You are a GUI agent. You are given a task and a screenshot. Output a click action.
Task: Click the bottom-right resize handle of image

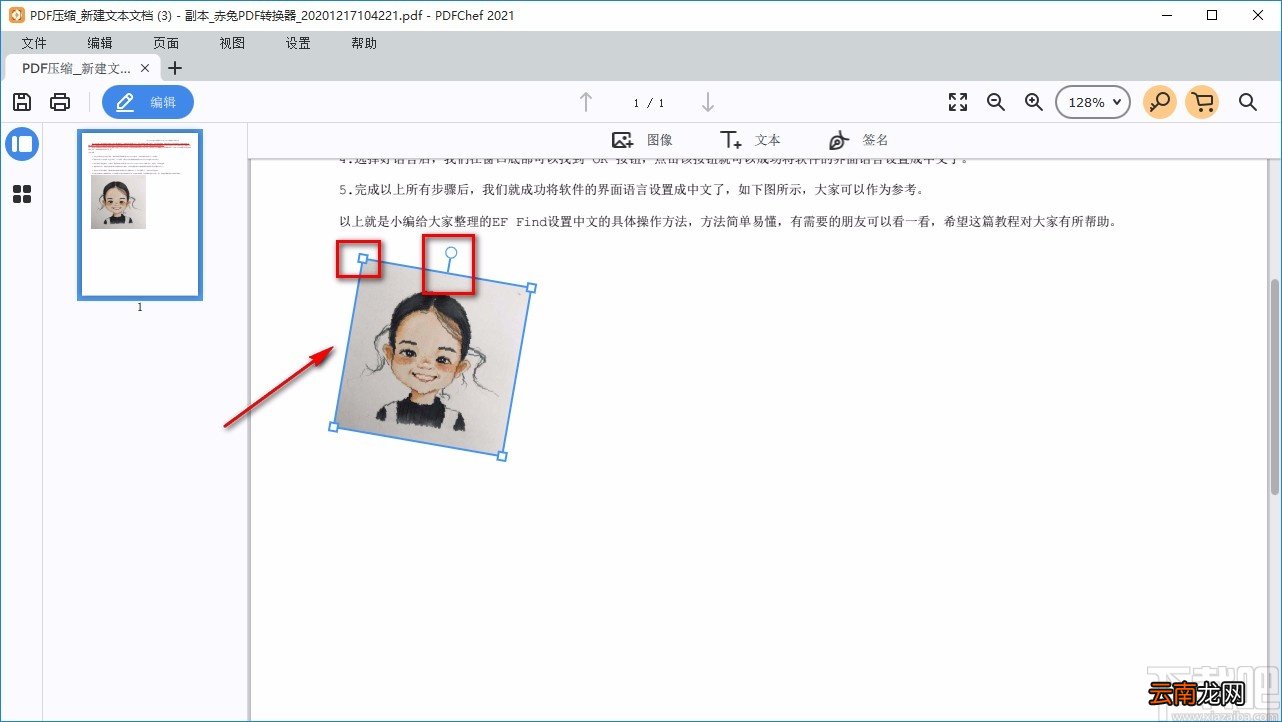point(502,456)
